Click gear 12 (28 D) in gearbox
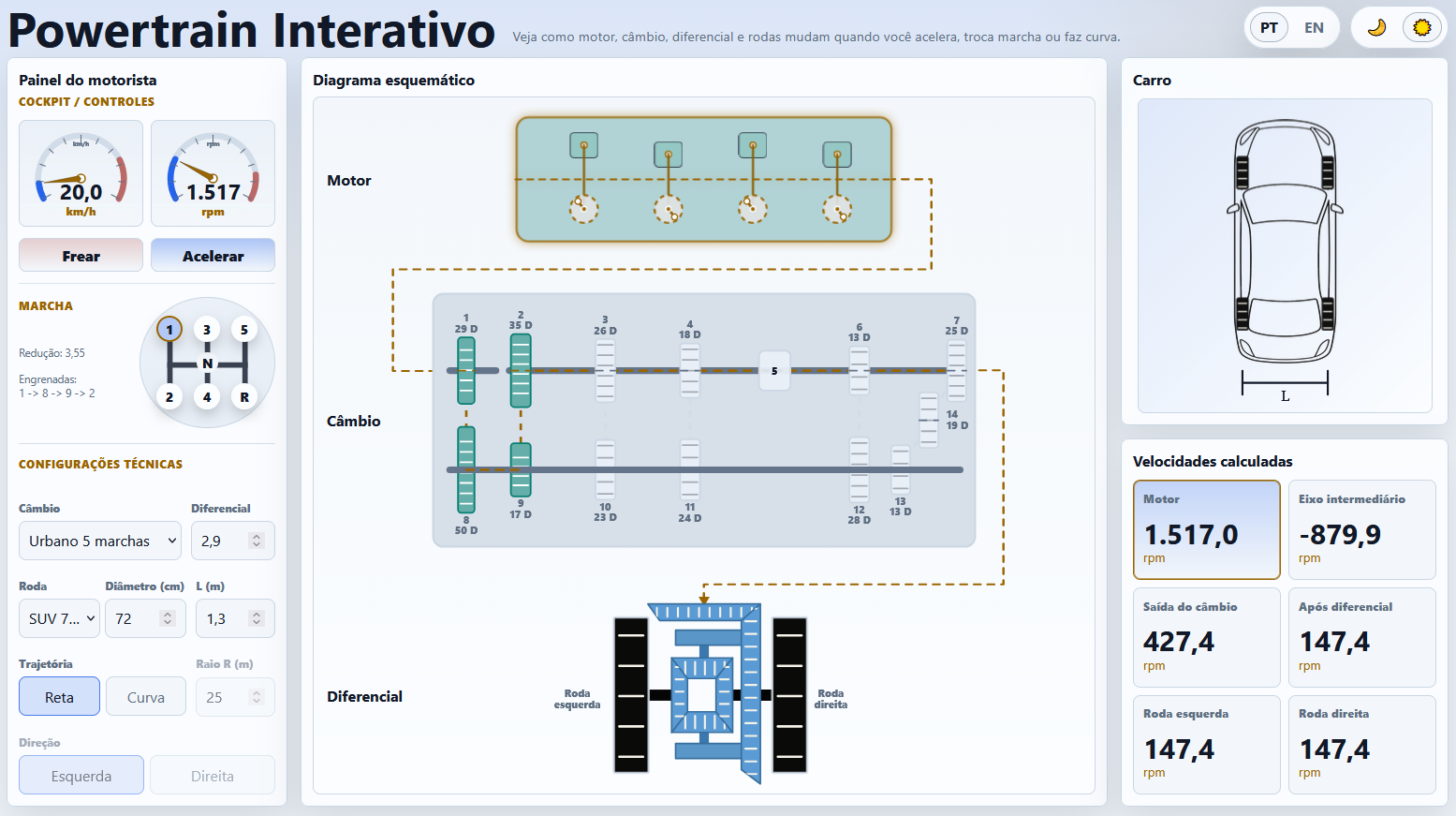 (860, 469)
